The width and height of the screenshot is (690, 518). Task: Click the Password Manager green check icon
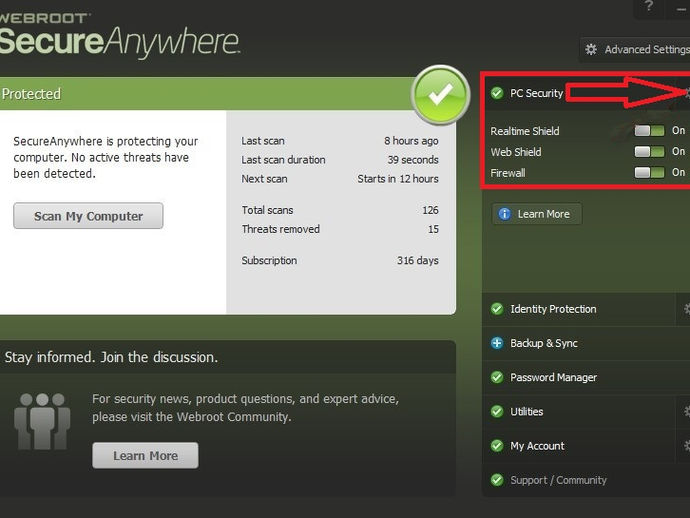tap(497, 377)
